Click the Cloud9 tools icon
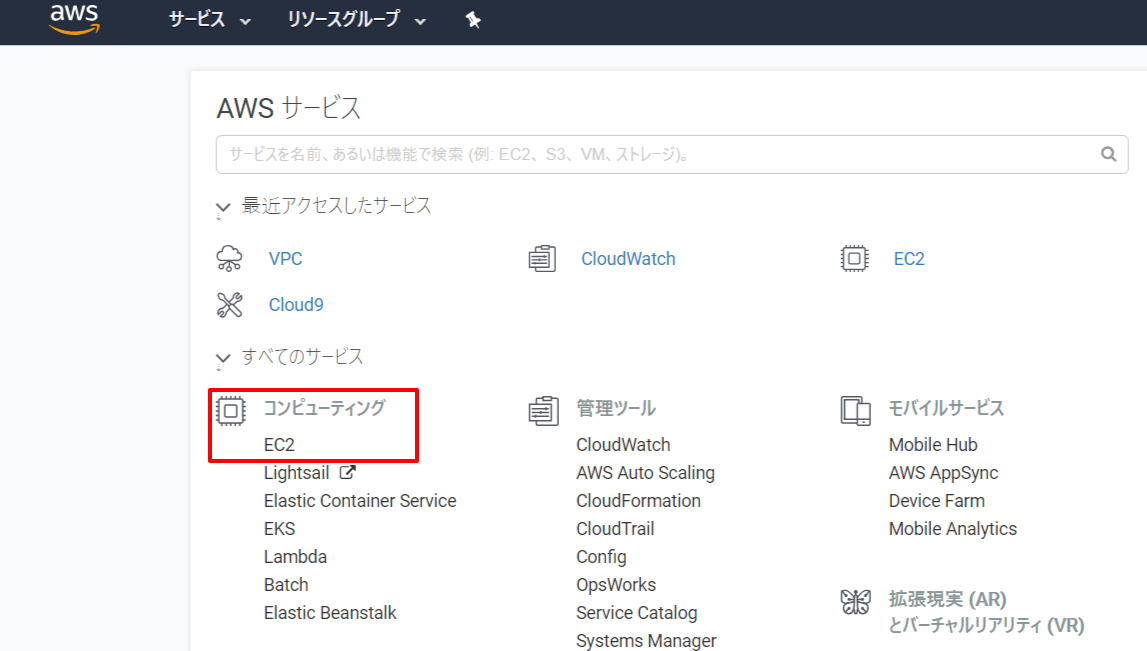The image size is (1147, 651). pos(230,305)
